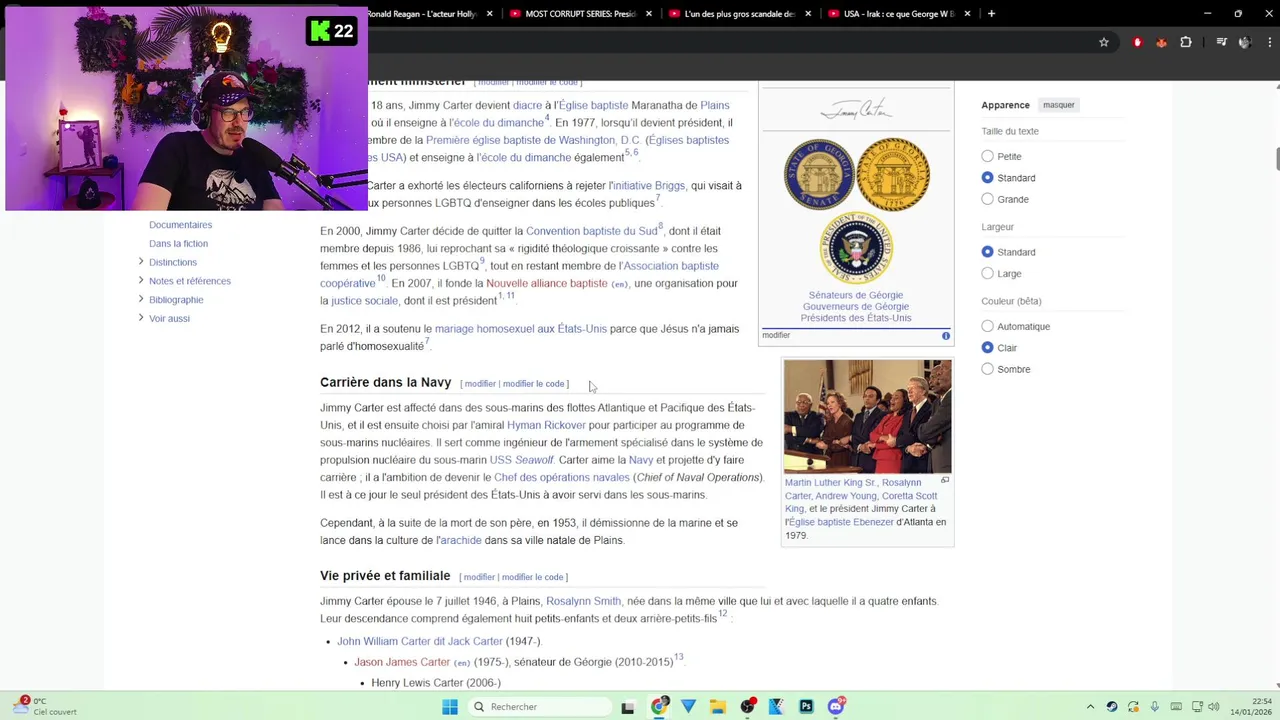Open OBS Studio from the taskbar

point(747,707)
